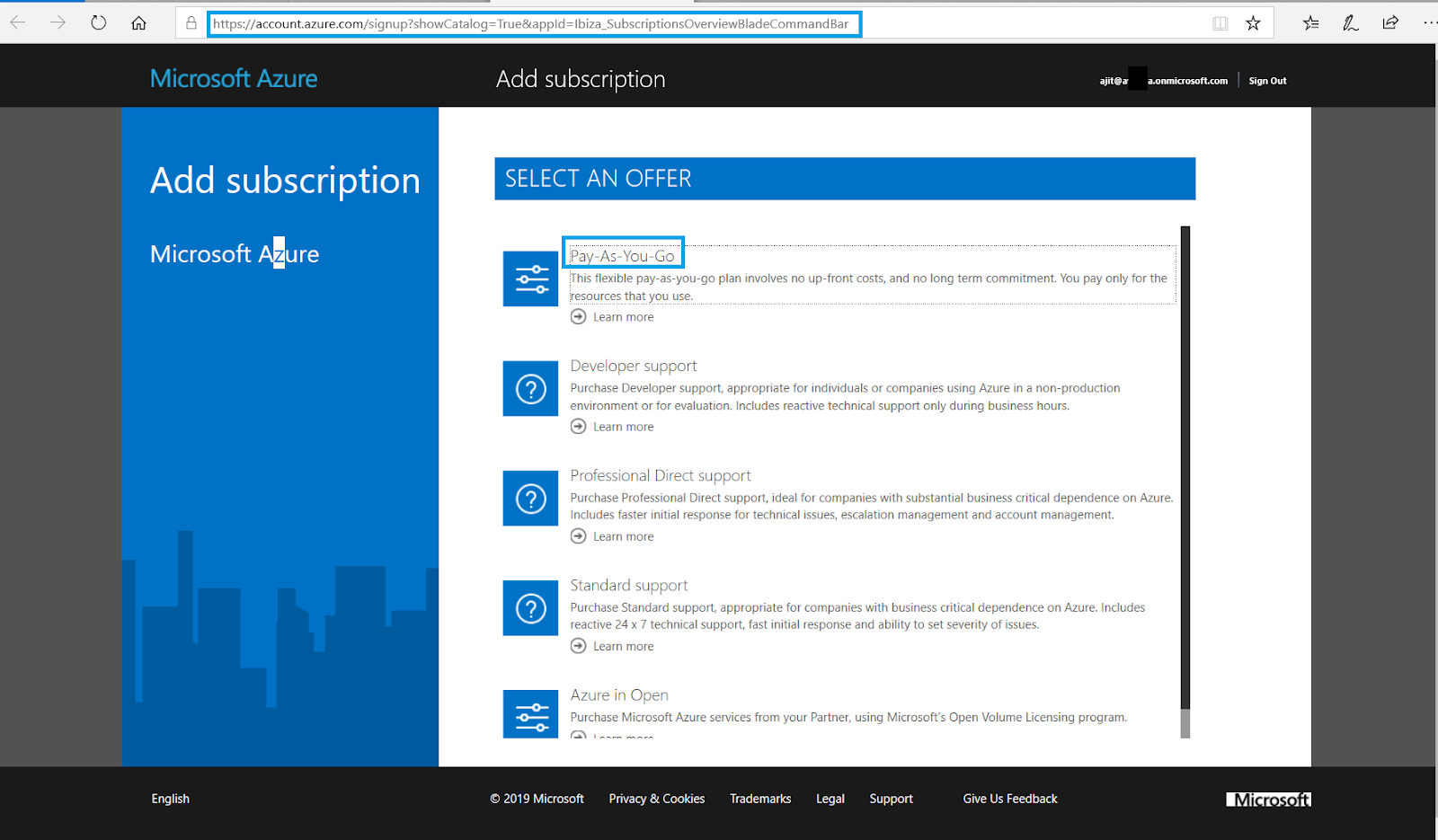This screenshot has height=840, width=1438.
Task: Click the Add notes pen icon
Action: pos(1351,23)
